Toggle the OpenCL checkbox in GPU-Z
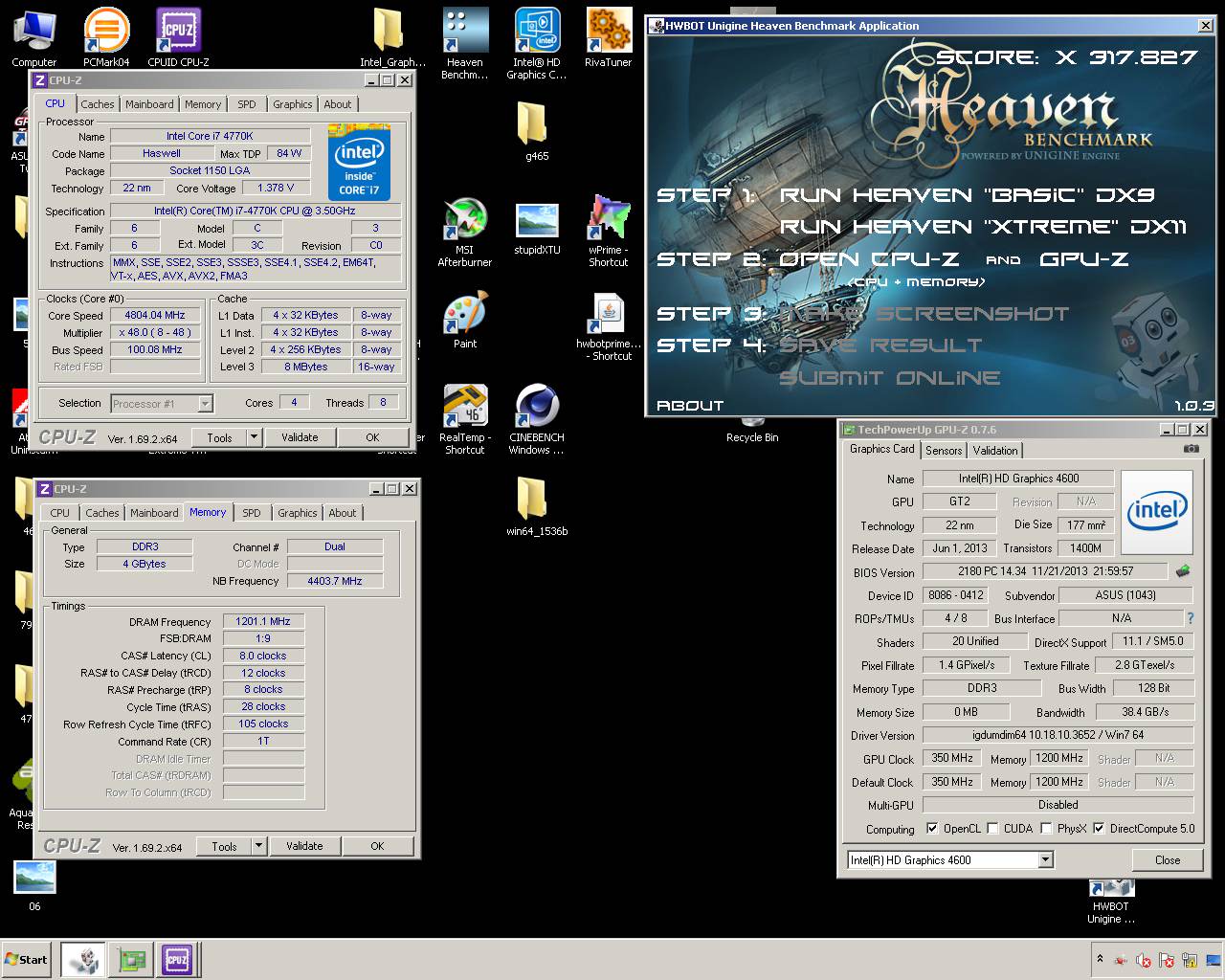This screenshot has width=1225, height=980. click(933, 828)
